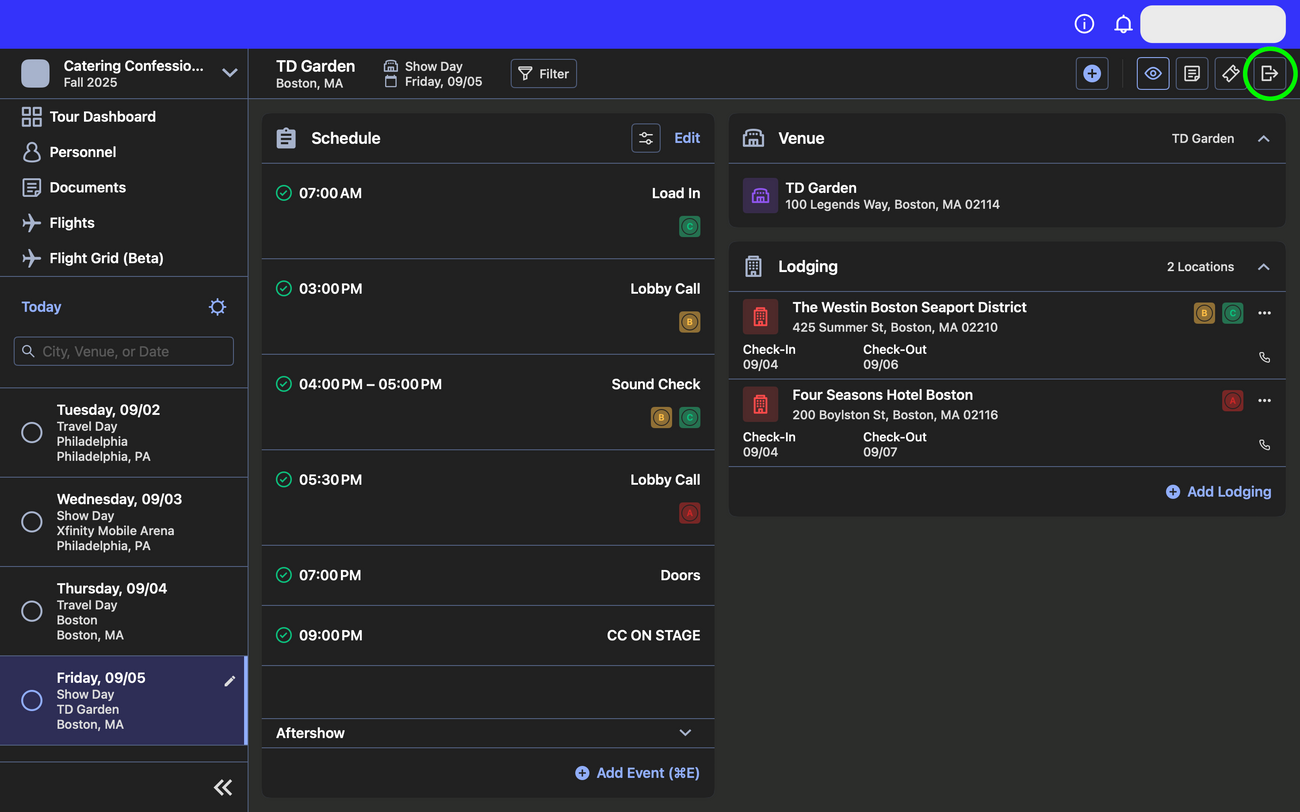Select the Tuesday 09/02 radio circle
Screen dimensions: 1300x812
[x=32, y=432]
